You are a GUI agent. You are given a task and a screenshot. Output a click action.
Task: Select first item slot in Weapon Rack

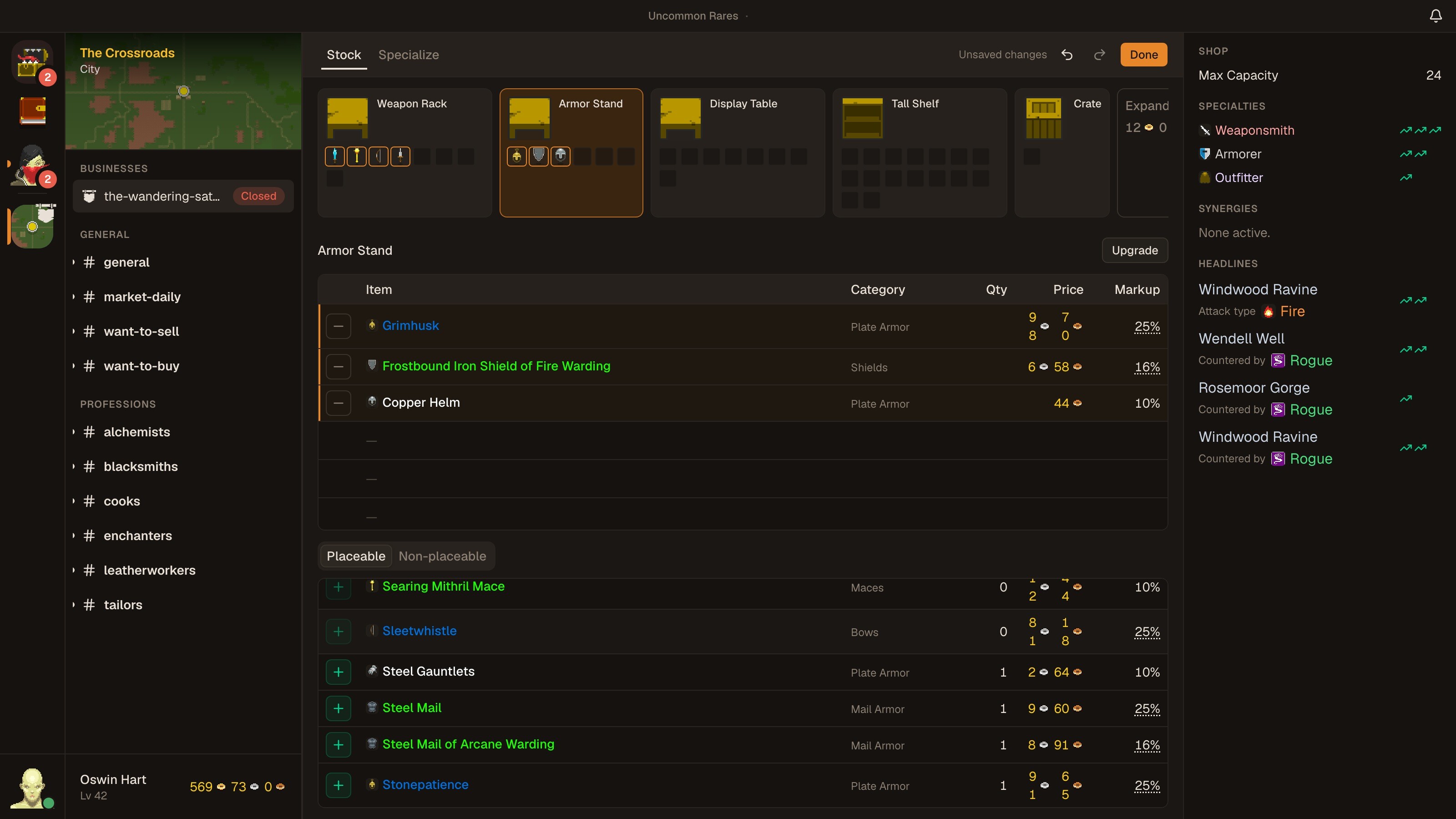coord(334,156)
